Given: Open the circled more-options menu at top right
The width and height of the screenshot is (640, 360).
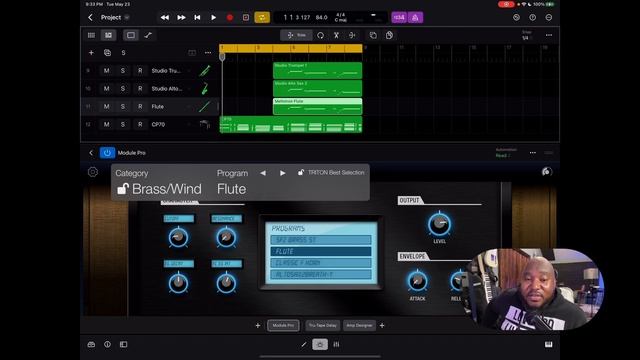Looking at the screenshot, I should click(x=549, y=18).
